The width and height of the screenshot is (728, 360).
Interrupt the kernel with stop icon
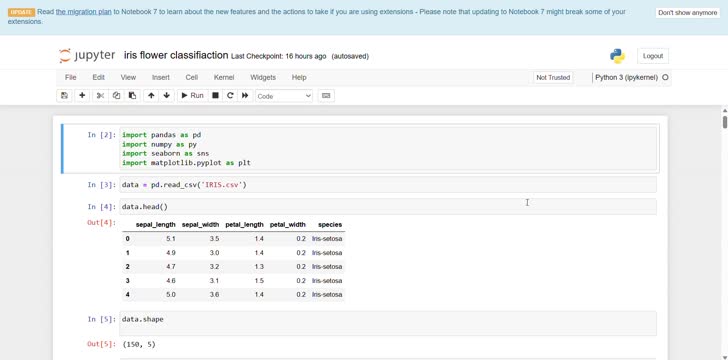215,96
